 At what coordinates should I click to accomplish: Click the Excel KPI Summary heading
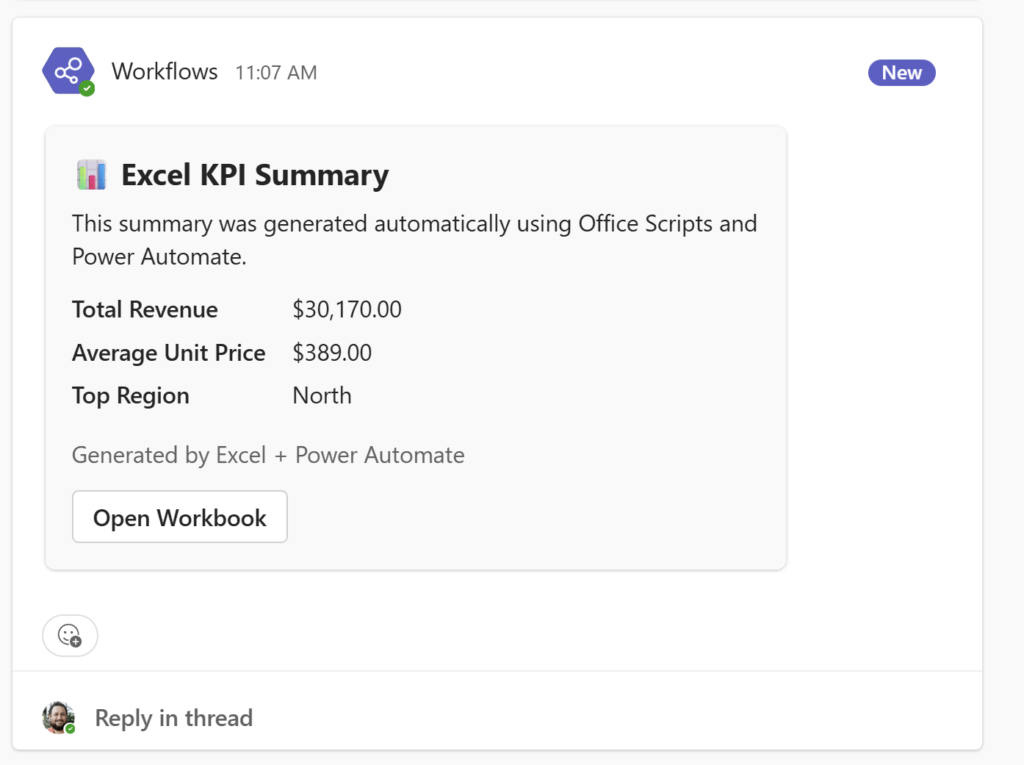254,175
